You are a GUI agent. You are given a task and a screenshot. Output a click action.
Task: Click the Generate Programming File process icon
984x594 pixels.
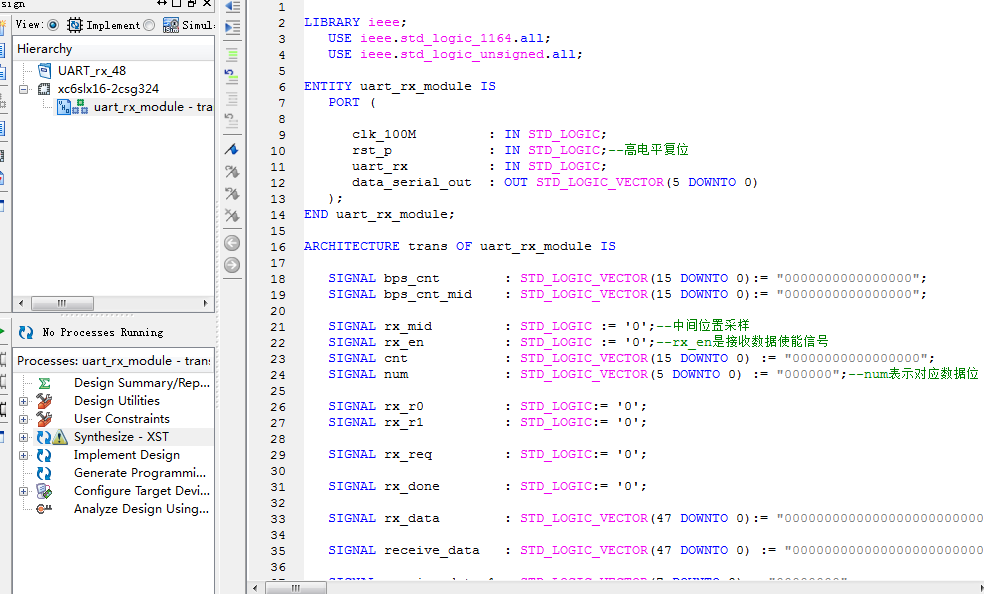point(44,473)
